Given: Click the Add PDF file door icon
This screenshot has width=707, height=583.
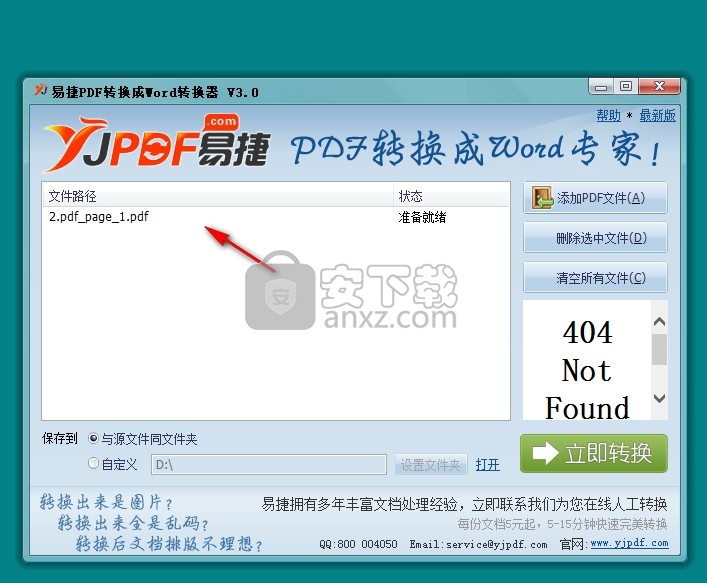Looking at the screenshot, I should [x=542, y=197].
